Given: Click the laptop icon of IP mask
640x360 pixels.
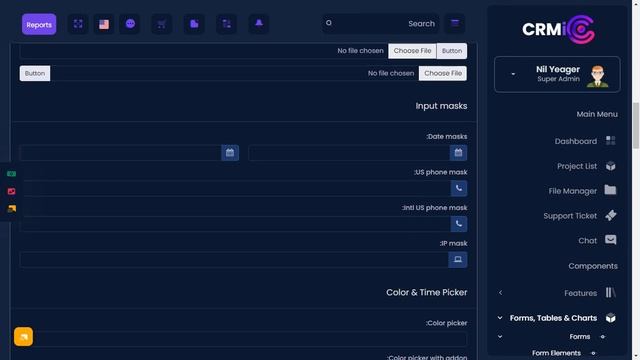Looking at the screenshot, I should coord(458,260).
